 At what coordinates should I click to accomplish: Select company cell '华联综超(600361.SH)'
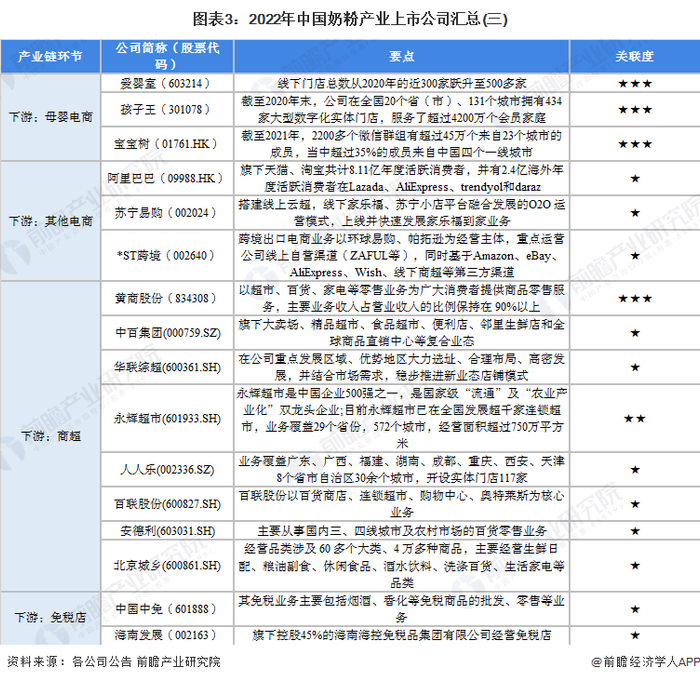167,367
